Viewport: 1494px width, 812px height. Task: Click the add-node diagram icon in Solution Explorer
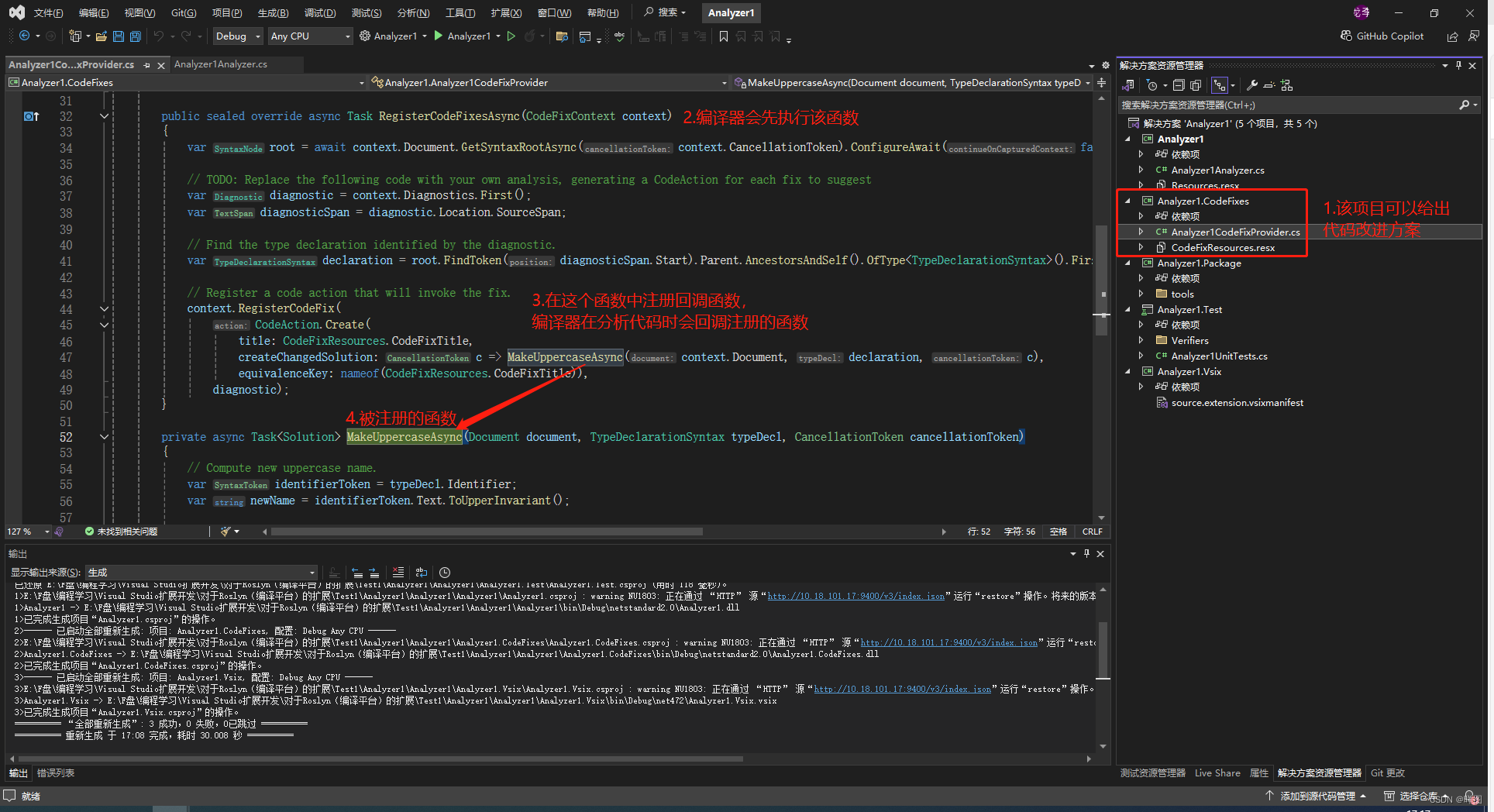[x=1287, y=85]
